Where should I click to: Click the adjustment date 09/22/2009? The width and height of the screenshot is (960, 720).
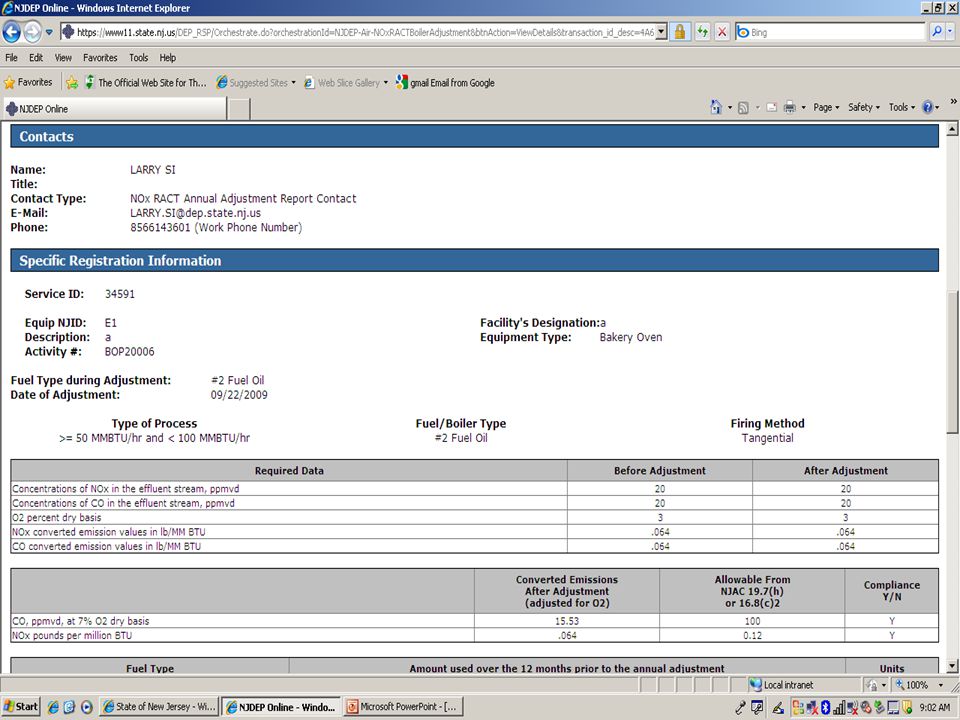(x=239, y=395)
